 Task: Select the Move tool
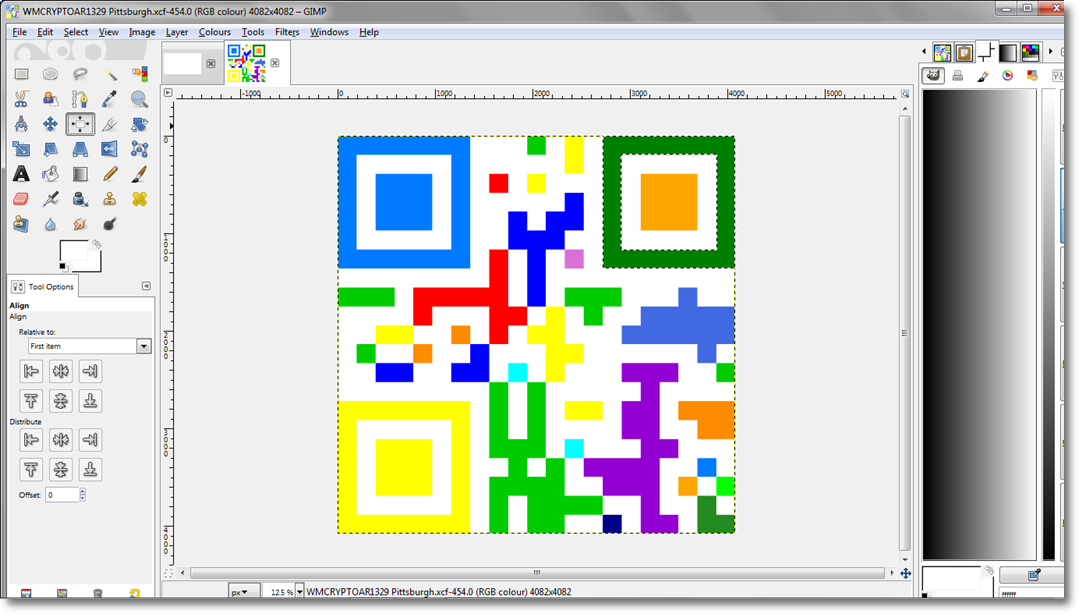(50, 124)
